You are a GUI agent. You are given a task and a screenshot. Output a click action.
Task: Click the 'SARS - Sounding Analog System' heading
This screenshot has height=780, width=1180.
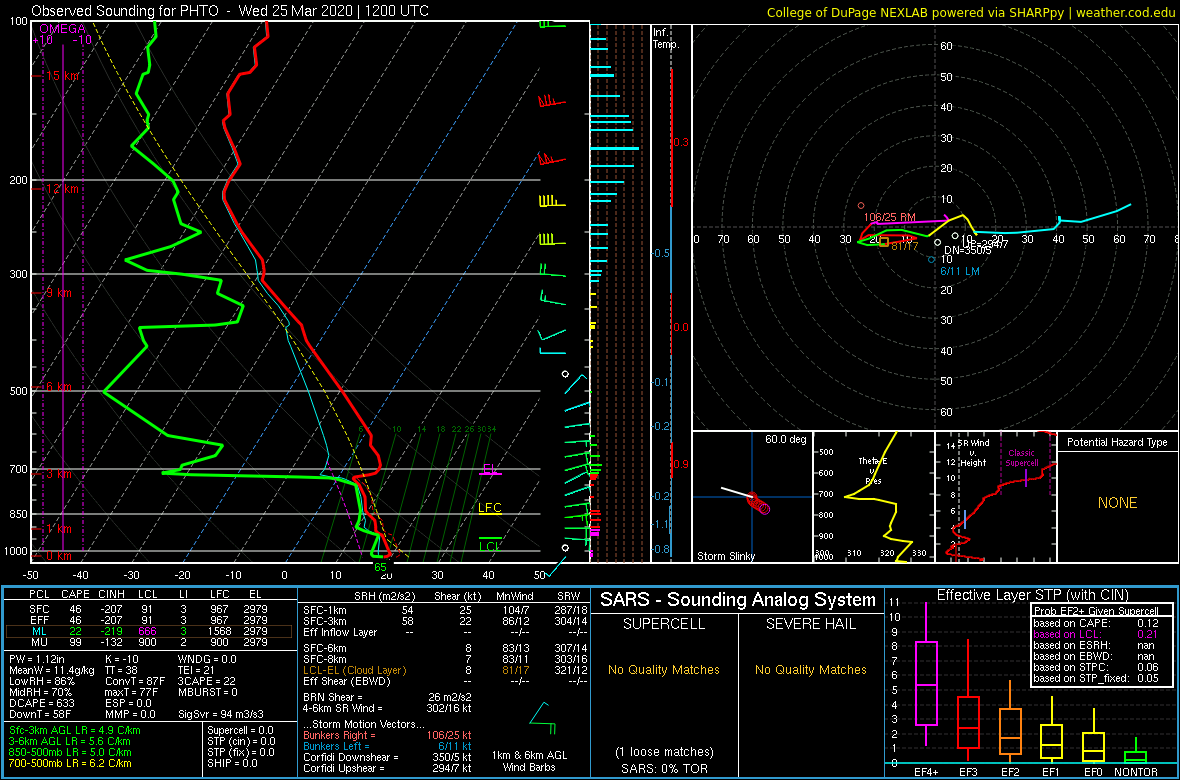[738, 600]
